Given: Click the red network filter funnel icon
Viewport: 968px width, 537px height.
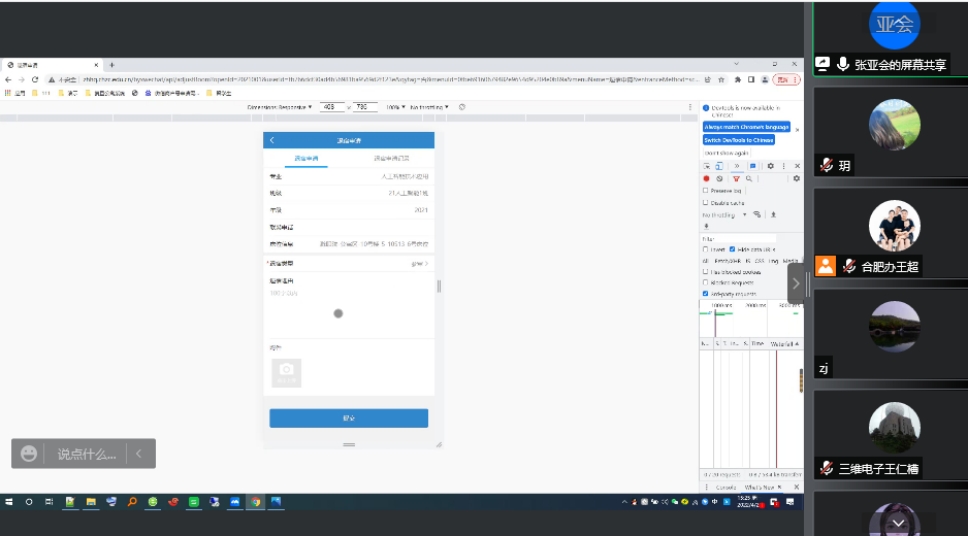Looking at the screenshot, I should tap(735, 179).
